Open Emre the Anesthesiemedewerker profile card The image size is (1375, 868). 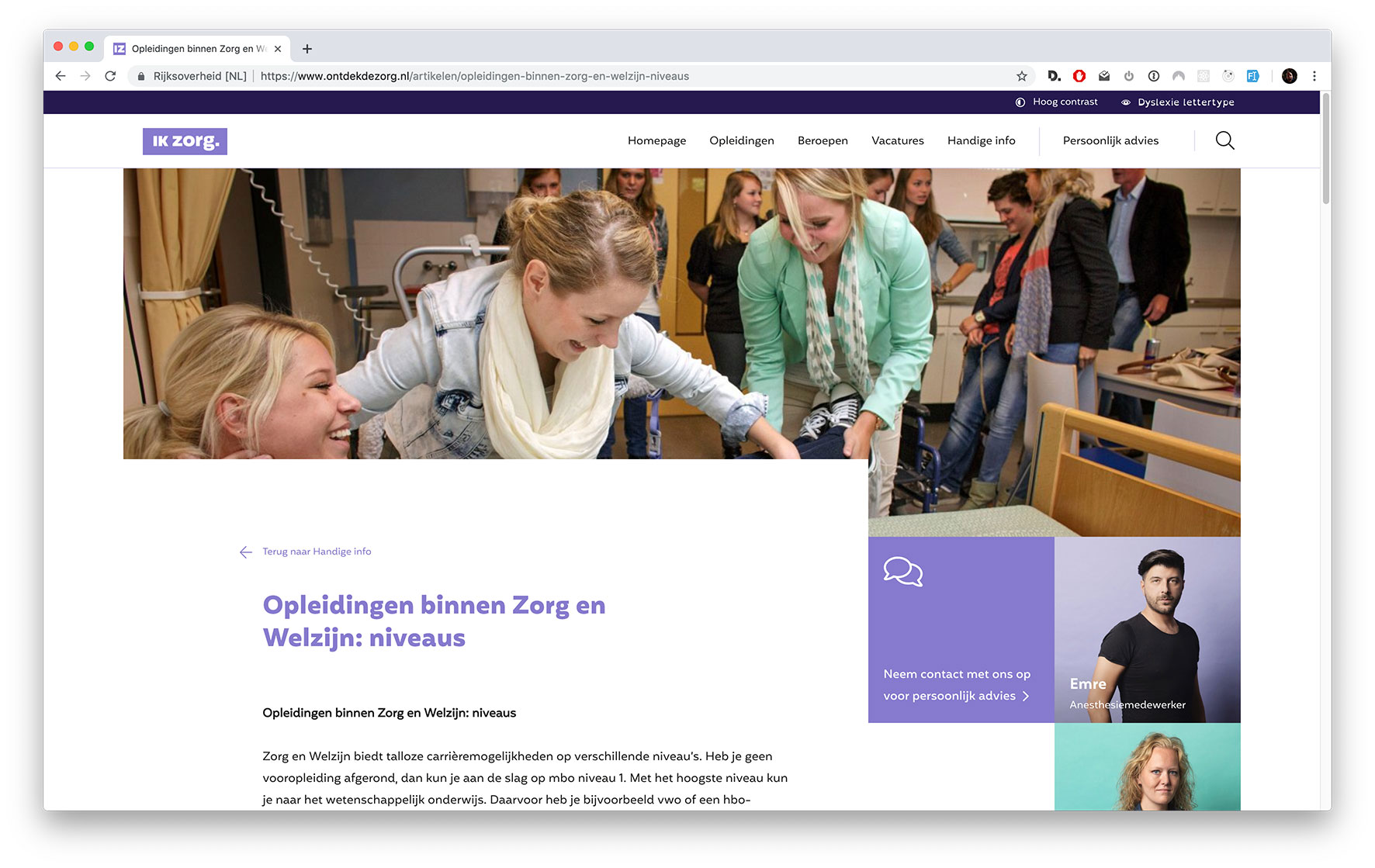1147,630
